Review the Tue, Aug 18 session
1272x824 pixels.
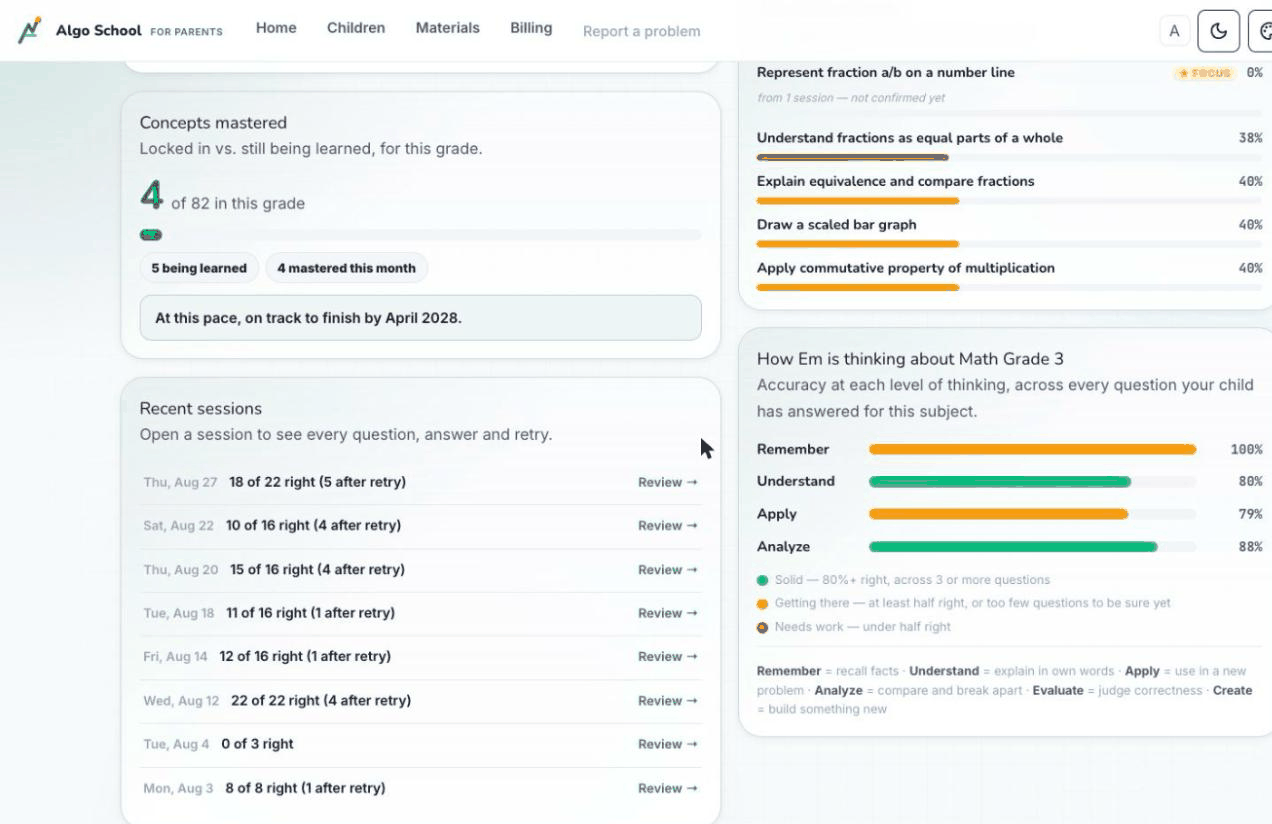(x=668, y=613)
